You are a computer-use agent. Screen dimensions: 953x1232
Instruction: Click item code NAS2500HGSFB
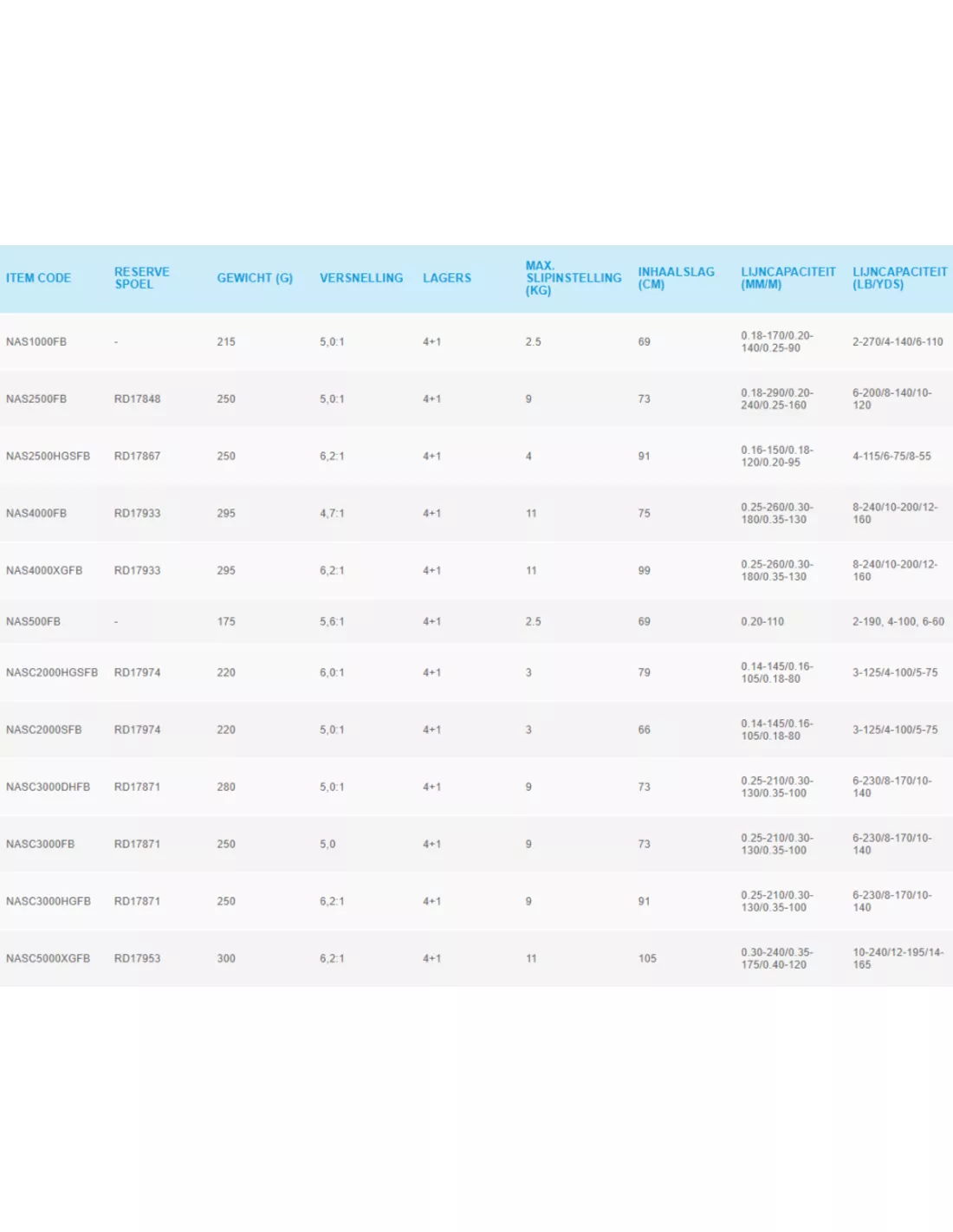coord(48,457)
